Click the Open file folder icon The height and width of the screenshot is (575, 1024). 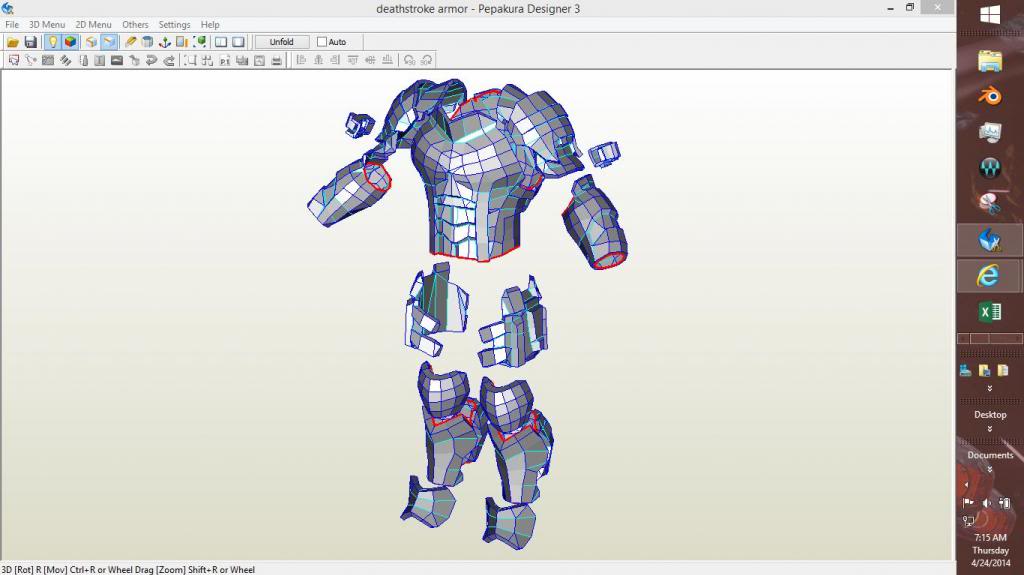tap(12, 42)
